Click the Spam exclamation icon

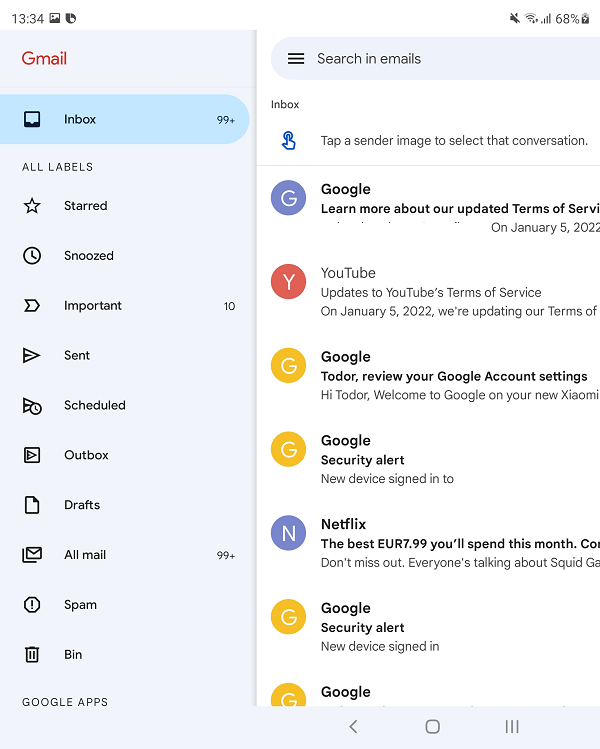[32, 604]
